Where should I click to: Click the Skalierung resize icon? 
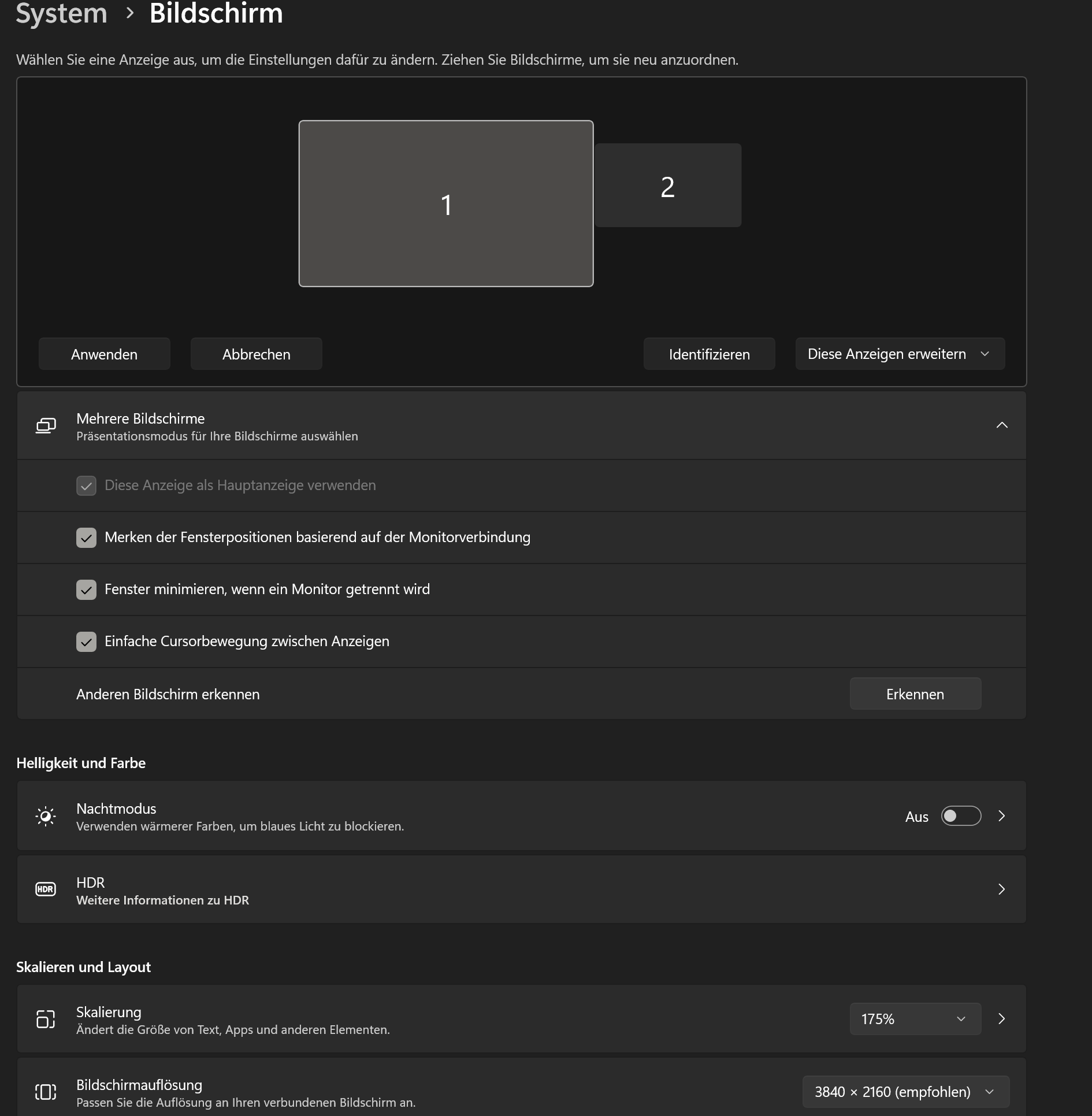[x=46, y=1019]
